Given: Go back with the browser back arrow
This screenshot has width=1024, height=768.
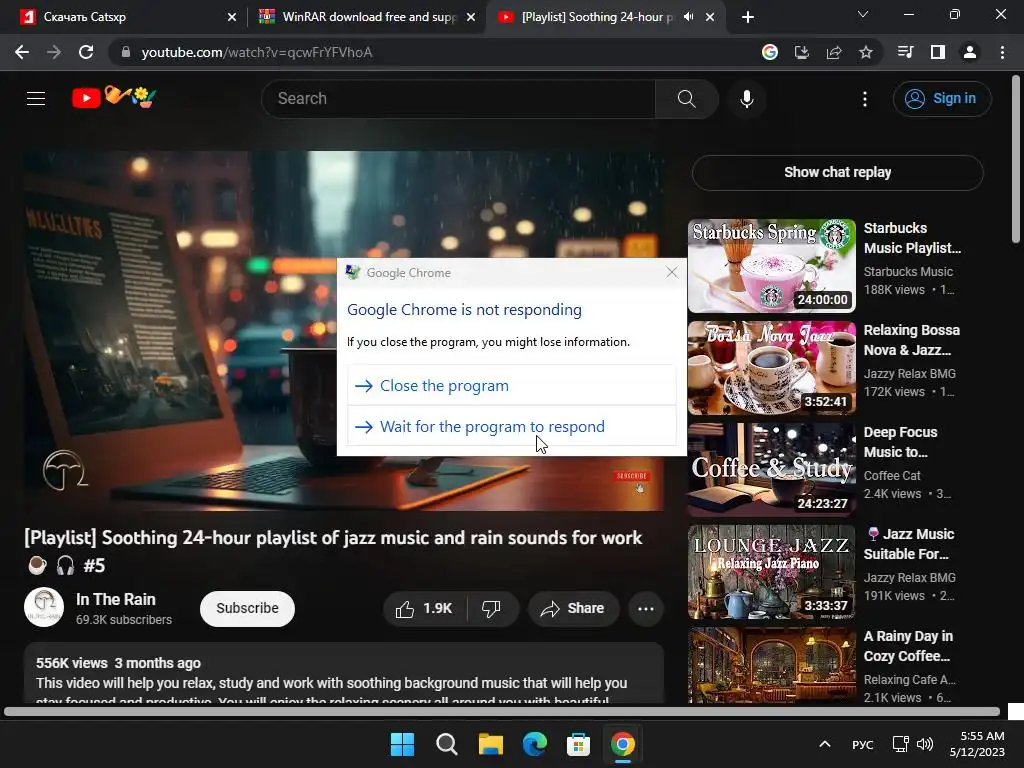Looking at the screenshot, I should point(22,52).
